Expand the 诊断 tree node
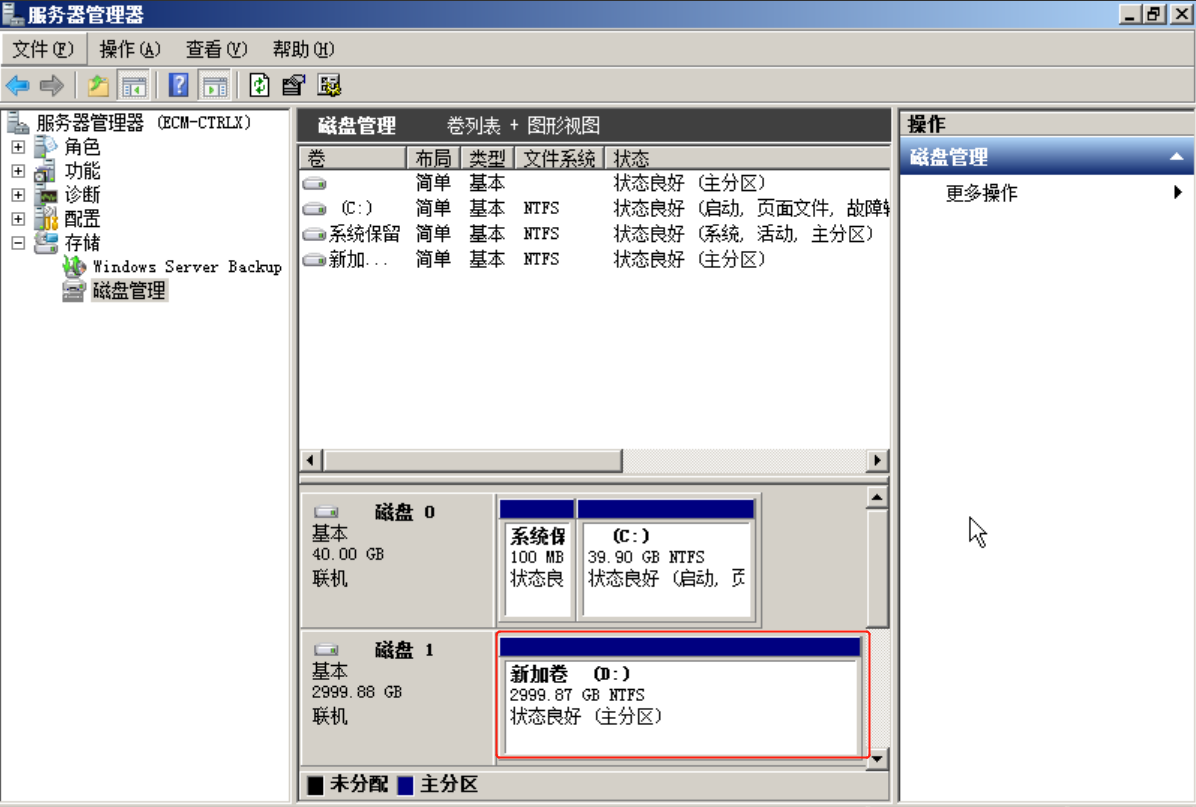Screen dimensions: 1196x807 pos(18,195)
